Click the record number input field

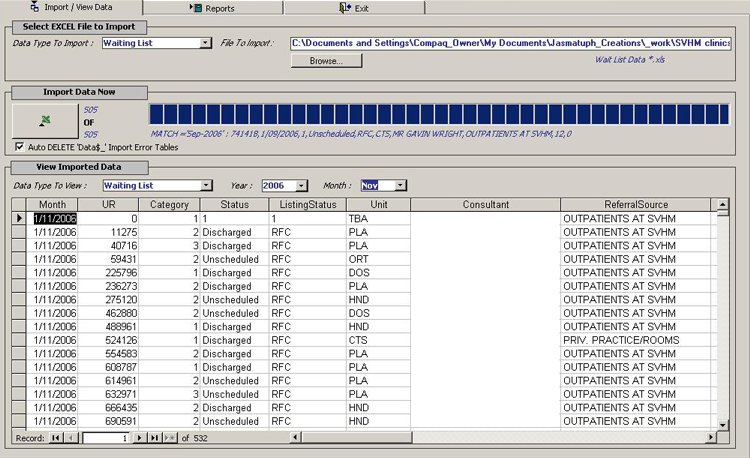tap(106, 438)
